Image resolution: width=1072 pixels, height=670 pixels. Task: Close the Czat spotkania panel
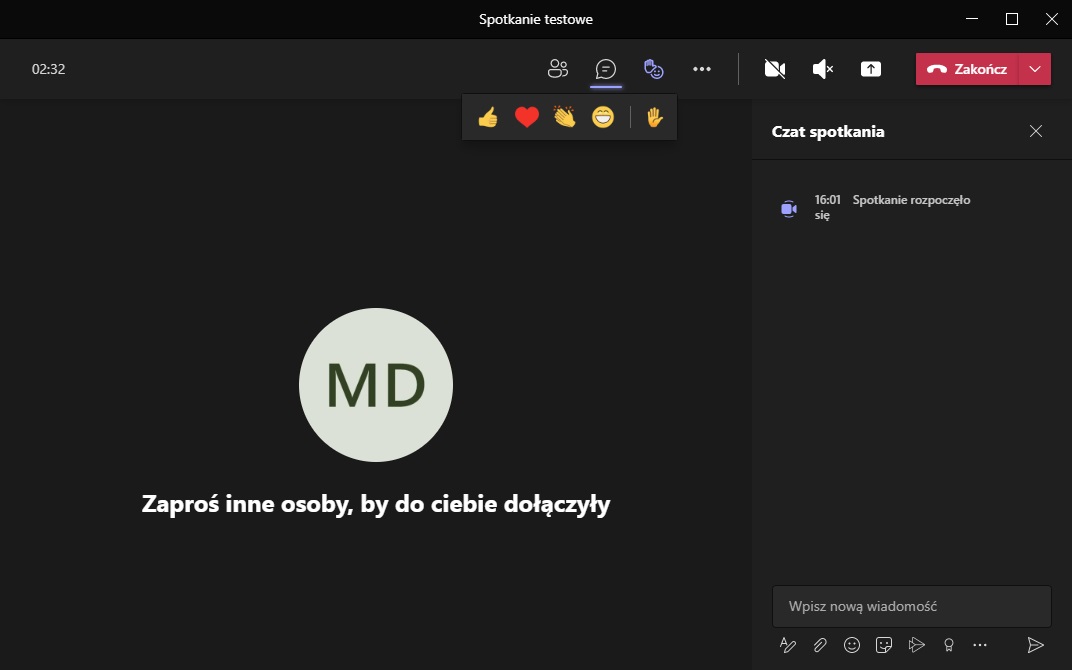(x=1036, y=131)
